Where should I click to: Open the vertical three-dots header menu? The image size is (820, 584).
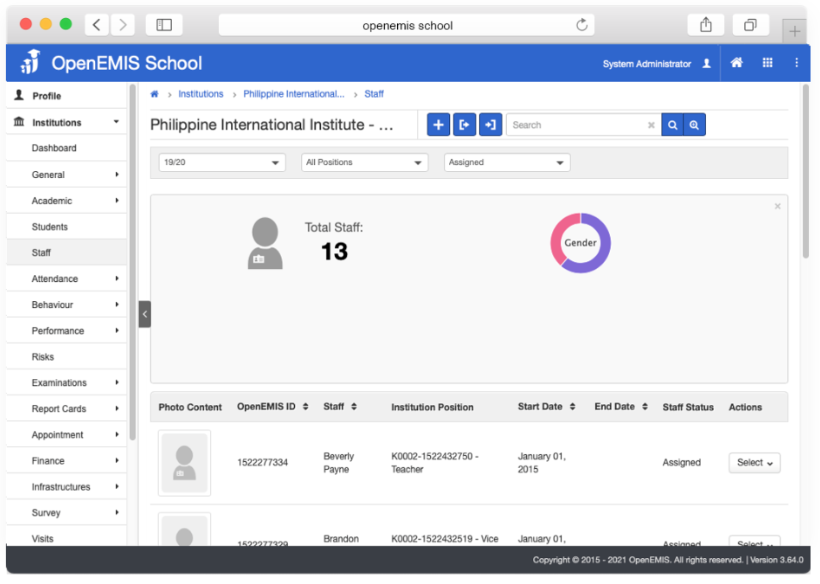(x=796, y=63)
